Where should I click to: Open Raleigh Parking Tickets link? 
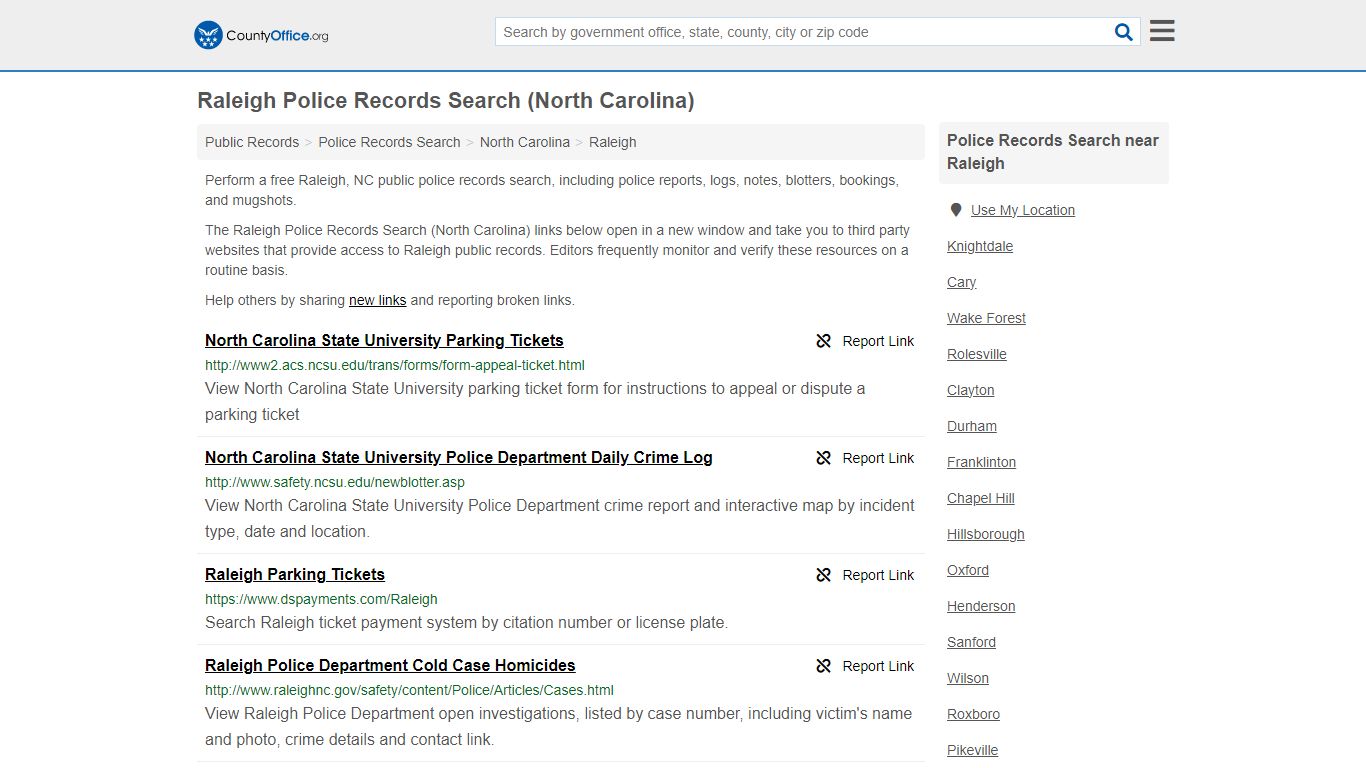tap(295, 574)
